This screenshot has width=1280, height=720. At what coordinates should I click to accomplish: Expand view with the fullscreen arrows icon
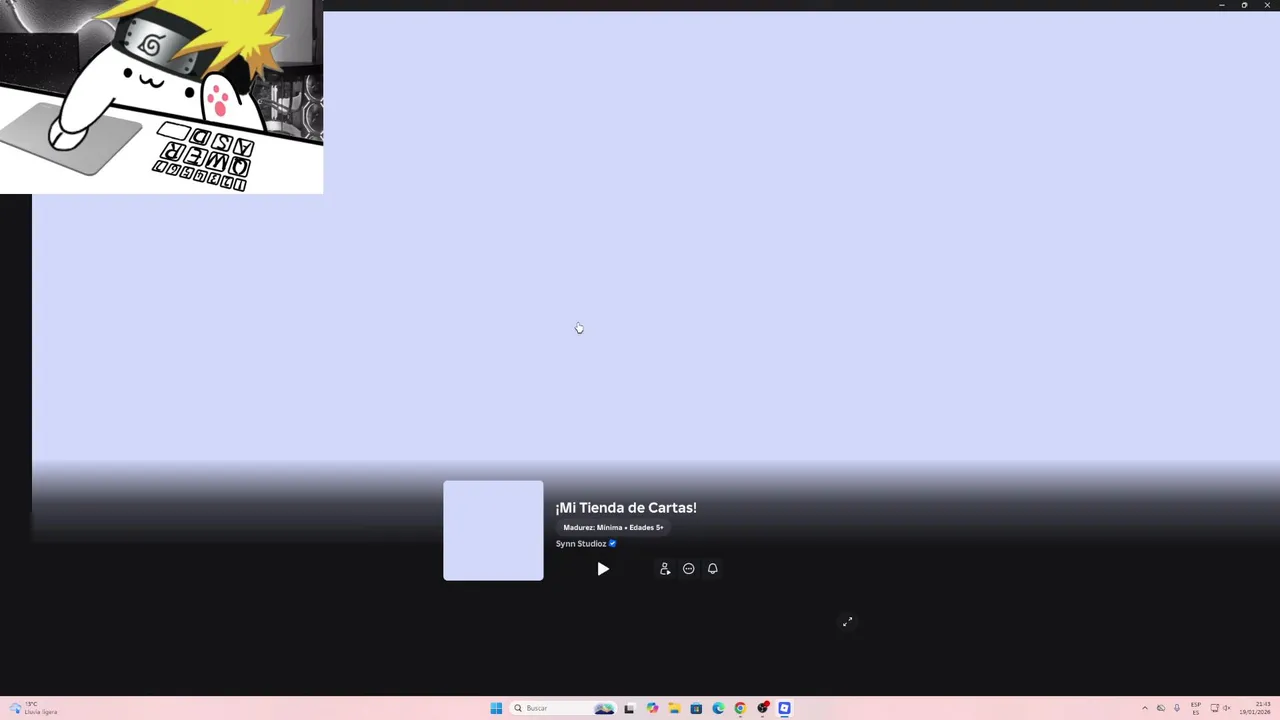coord(847,622)
